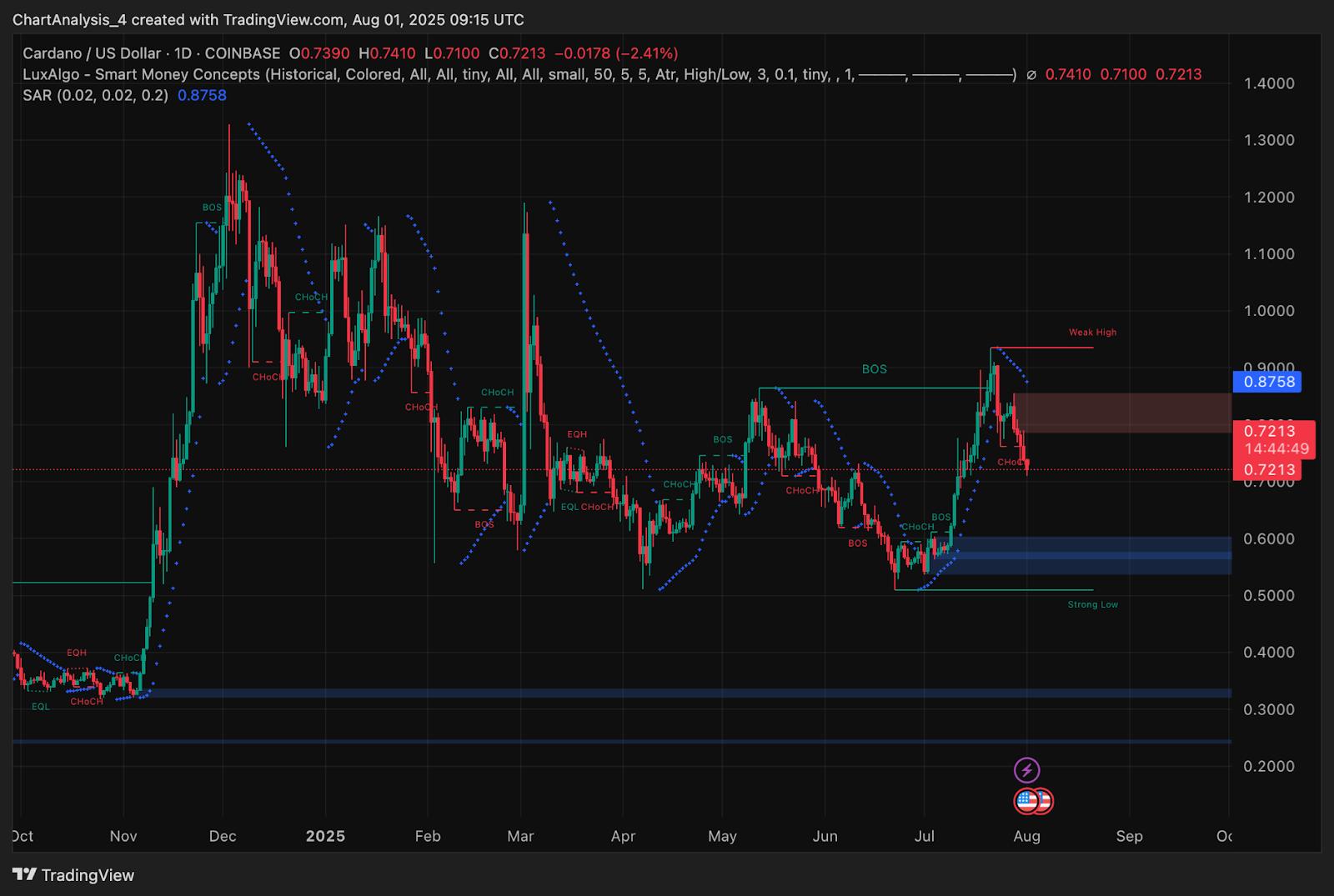Click the red supply zone rectangle
This screenshot has height=896, width=1334.
tap(1121, 413)
